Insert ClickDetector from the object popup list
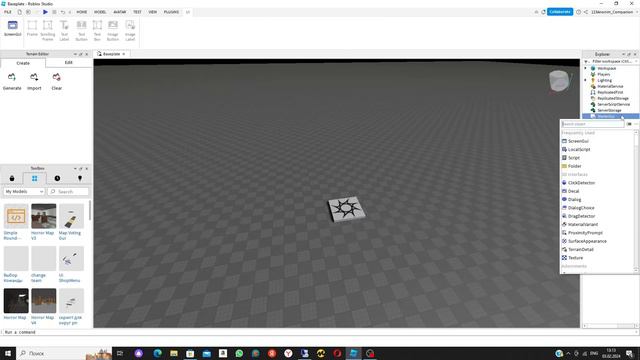This screenshot has width=640, height=360. pos(581,183)
